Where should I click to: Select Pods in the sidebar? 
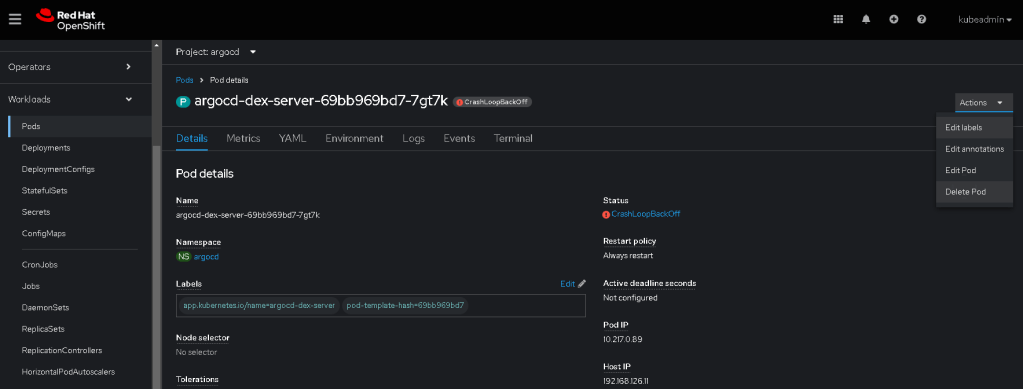[80, 126]
